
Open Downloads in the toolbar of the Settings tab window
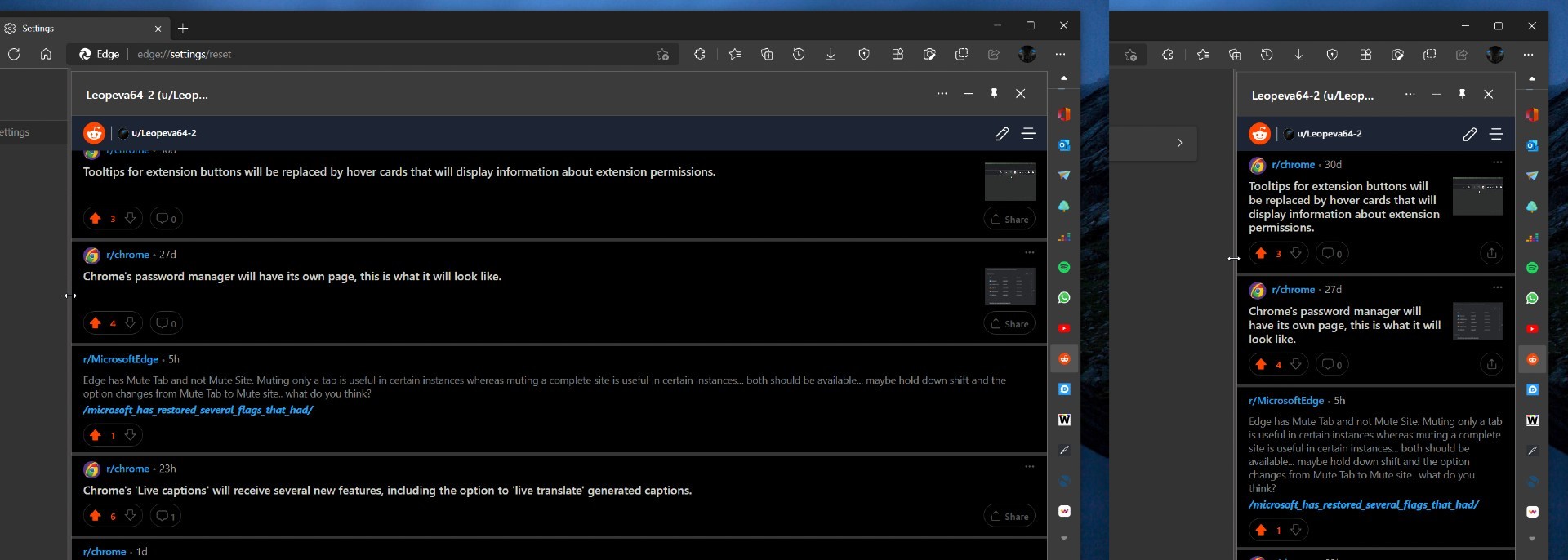point(831,54)
